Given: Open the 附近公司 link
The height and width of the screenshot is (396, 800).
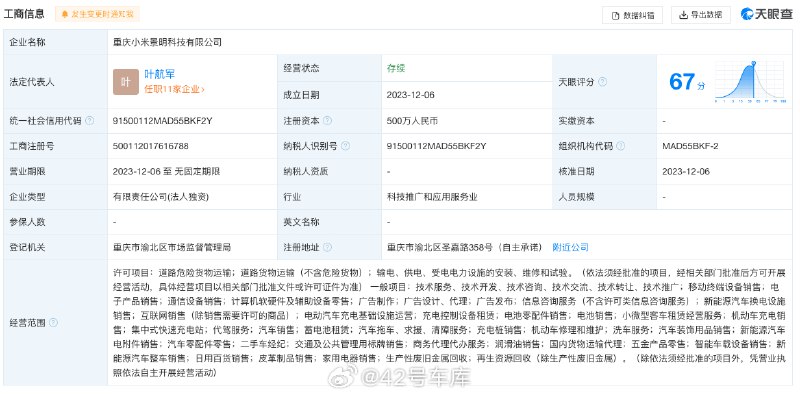Looking at the screenshot, I should (x=570, y=248).
